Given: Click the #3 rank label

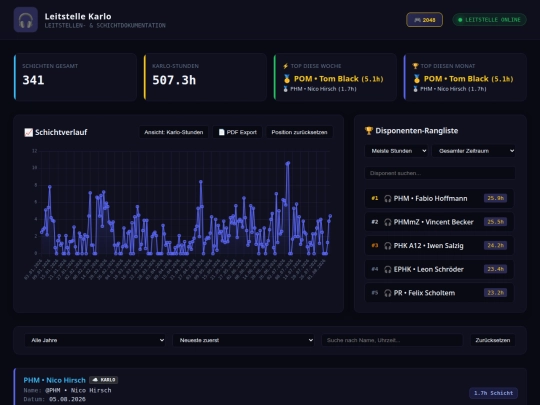Looking at the screenshot, I should click(375, 246).
